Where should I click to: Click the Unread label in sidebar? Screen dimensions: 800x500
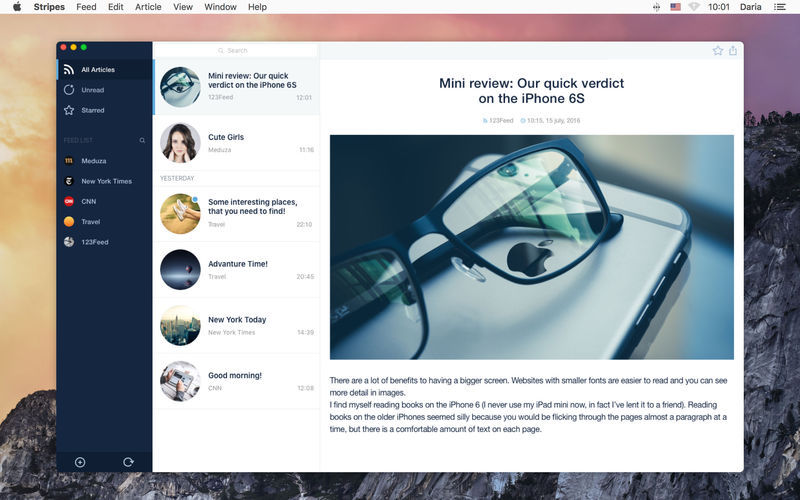coord(92,90)
